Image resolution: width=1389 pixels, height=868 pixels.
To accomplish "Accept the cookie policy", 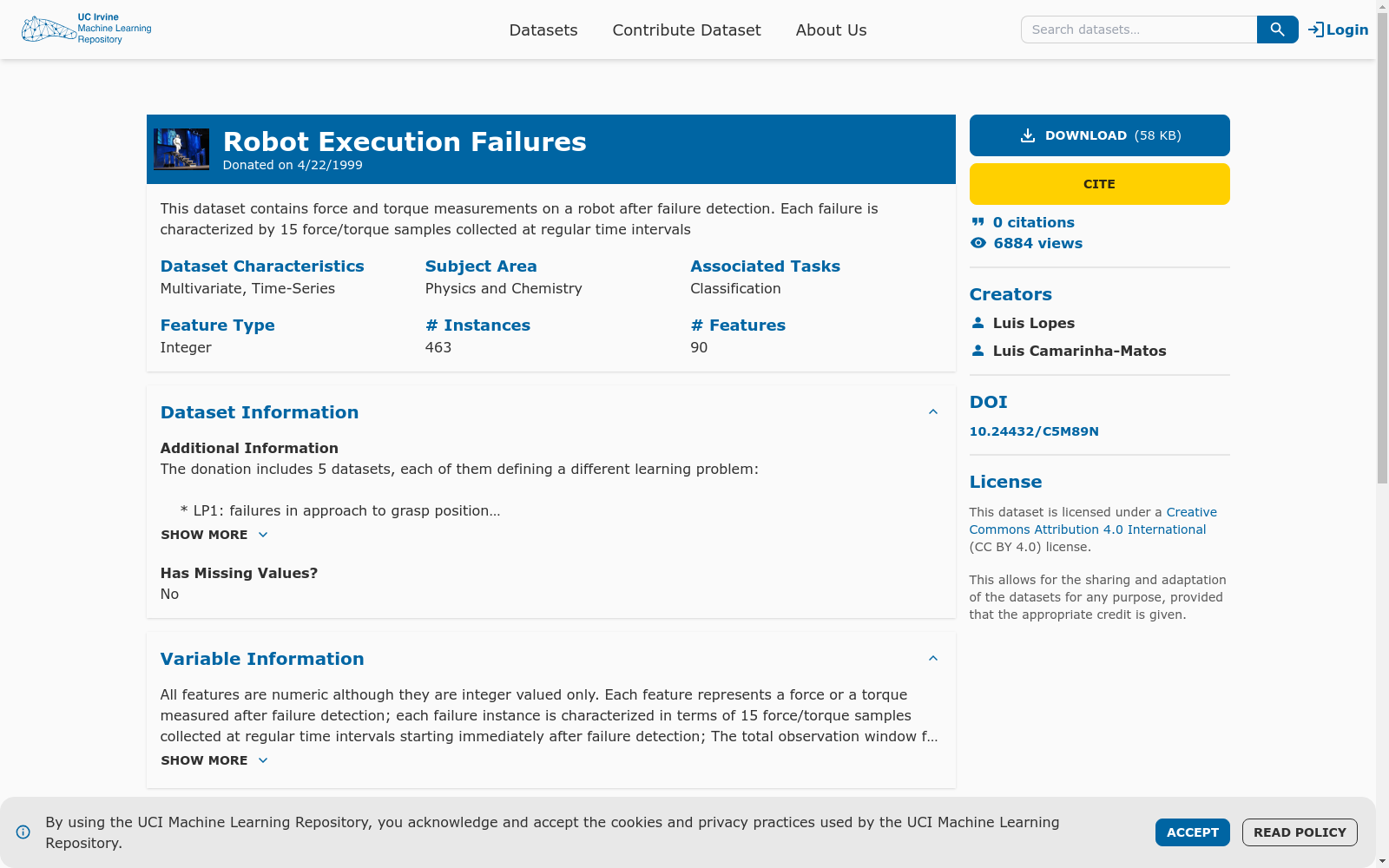I will pyautogui.click(x=1193, y=832).
